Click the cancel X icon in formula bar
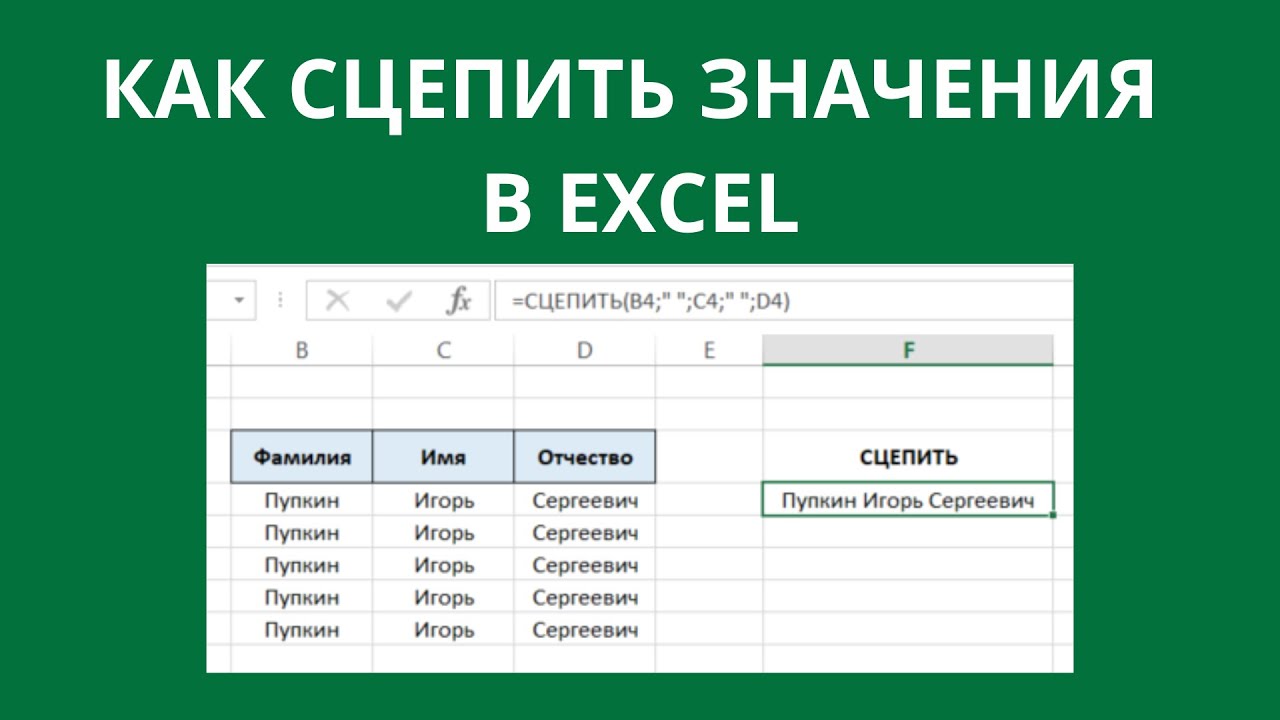This screenshot has height=720, width=1280. (338, 301)
